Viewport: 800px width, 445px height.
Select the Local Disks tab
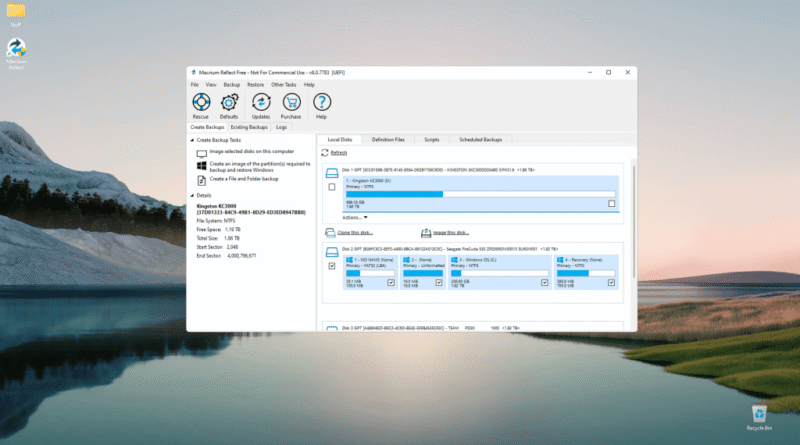pyautogui.click(x=340, y=139)
